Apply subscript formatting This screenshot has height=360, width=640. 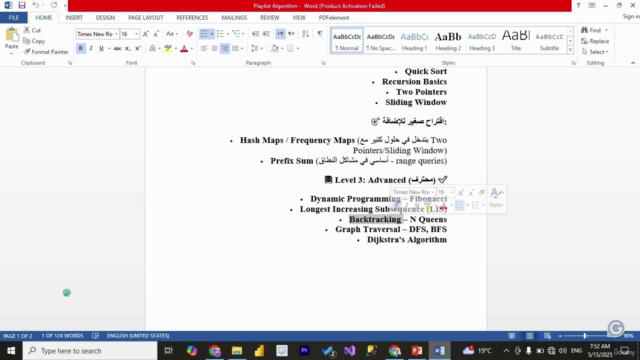128,49
